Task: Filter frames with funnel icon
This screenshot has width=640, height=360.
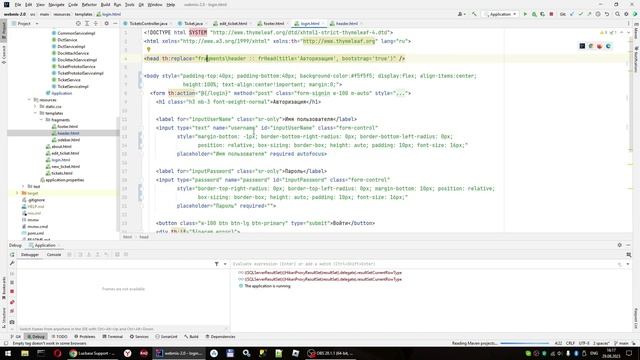Action: pyautogui.click(x=216, y=264)
